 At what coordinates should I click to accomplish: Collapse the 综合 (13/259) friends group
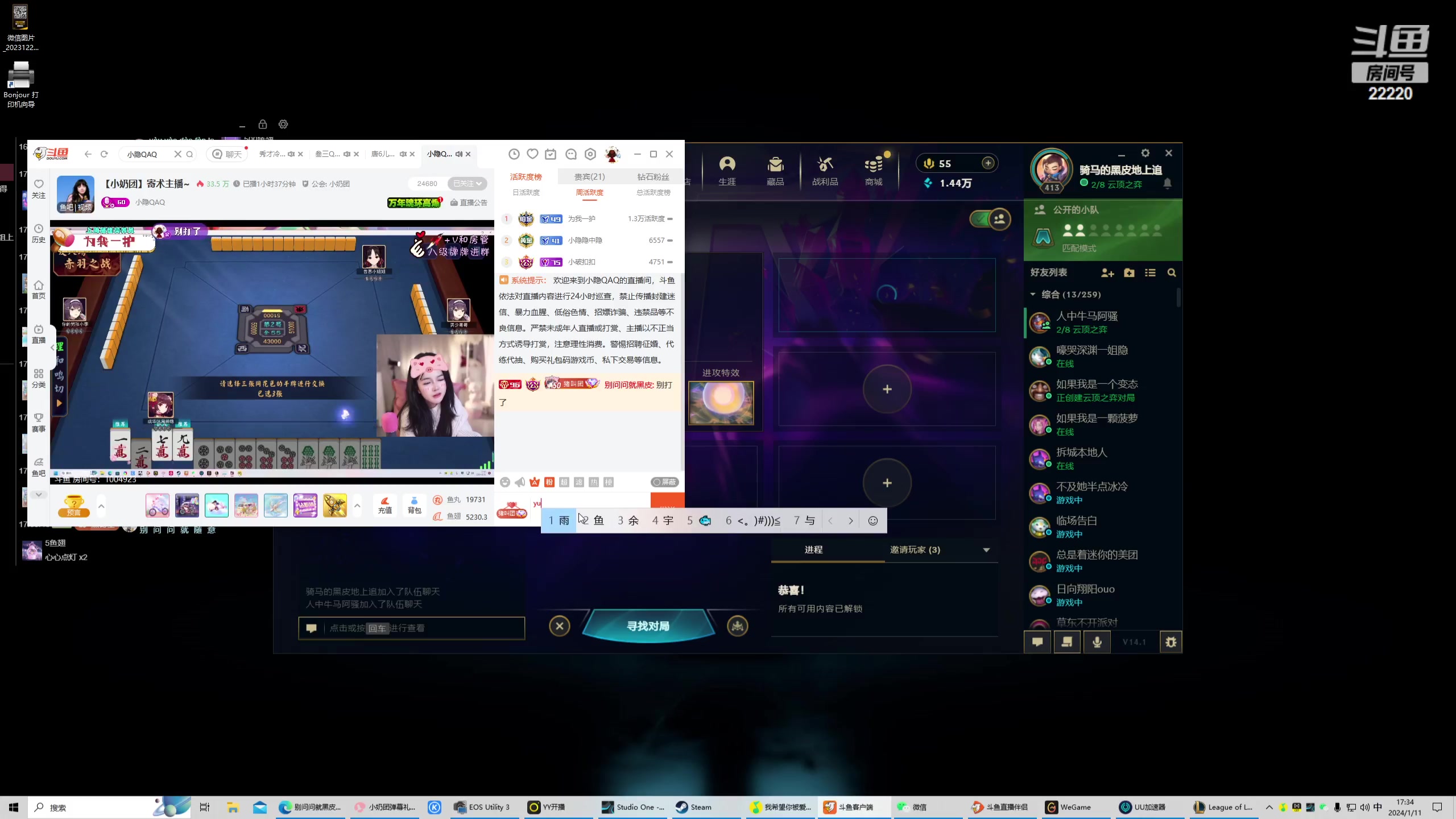coord(1033,295)
